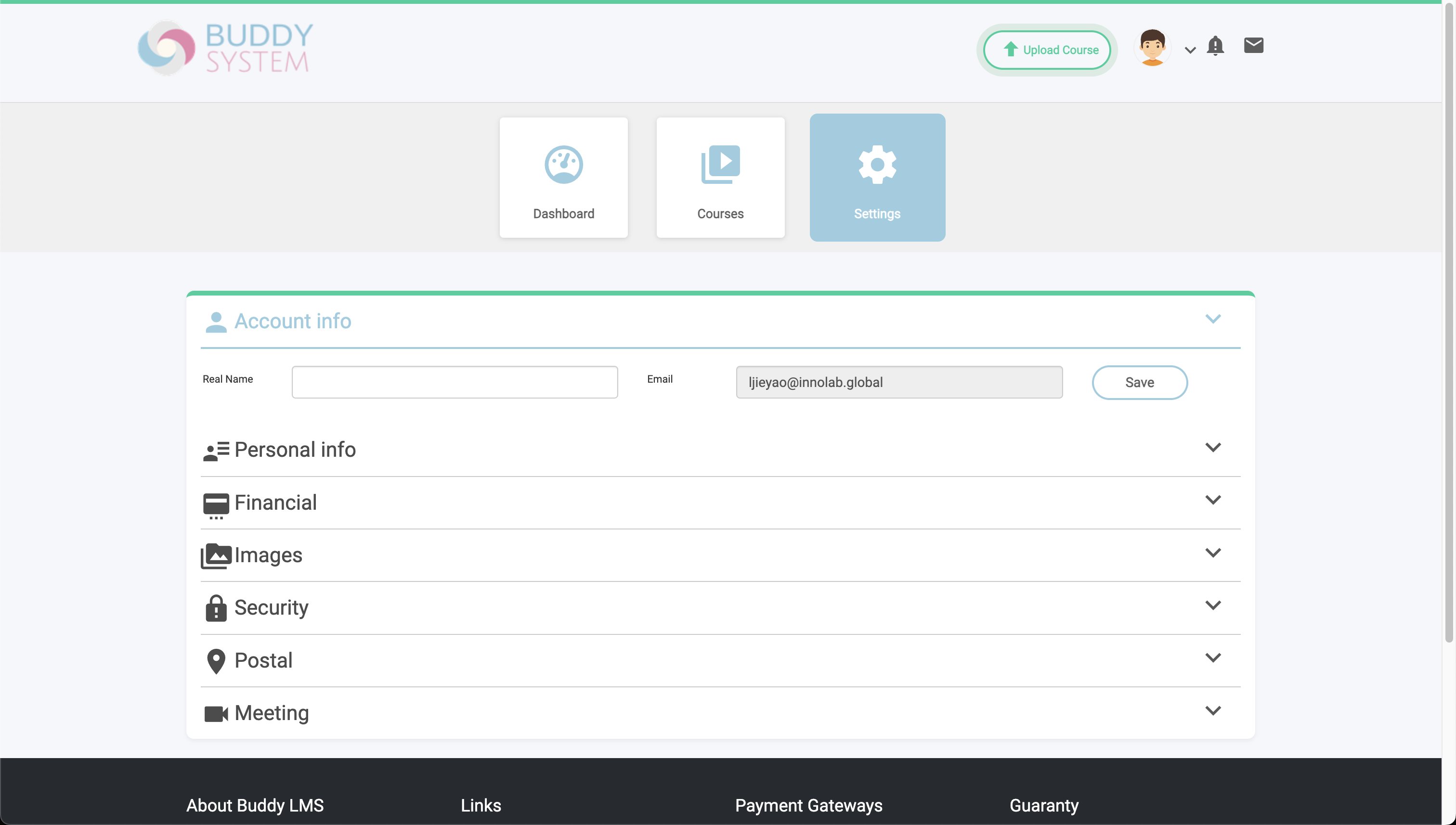The image size is (1456, 825).
Task: Open the mail envelope icon
Action: (1253, 45)
